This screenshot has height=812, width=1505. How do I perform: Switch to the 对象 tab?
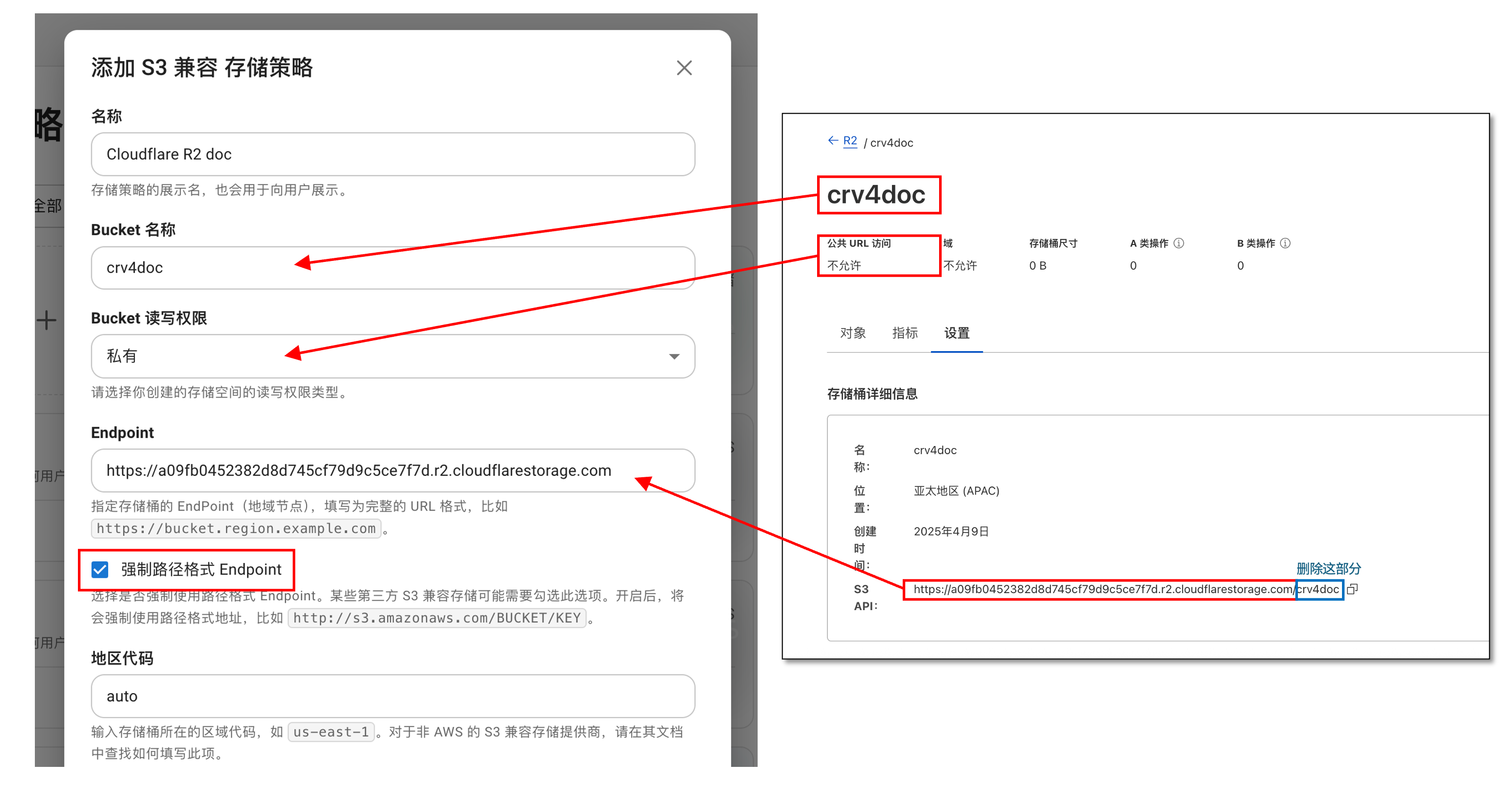coord(852,333)
